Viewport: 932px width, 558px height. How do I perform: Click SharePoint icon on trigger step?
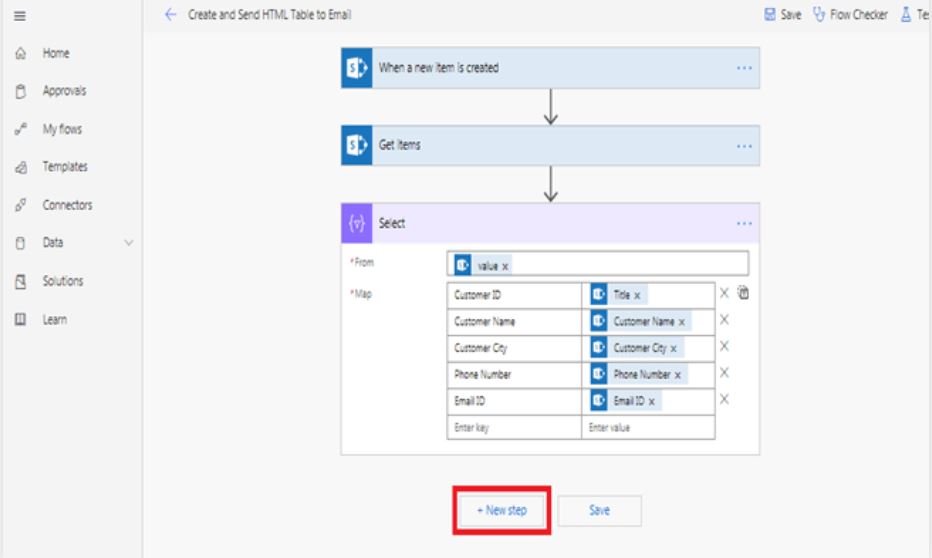[357, 68]
